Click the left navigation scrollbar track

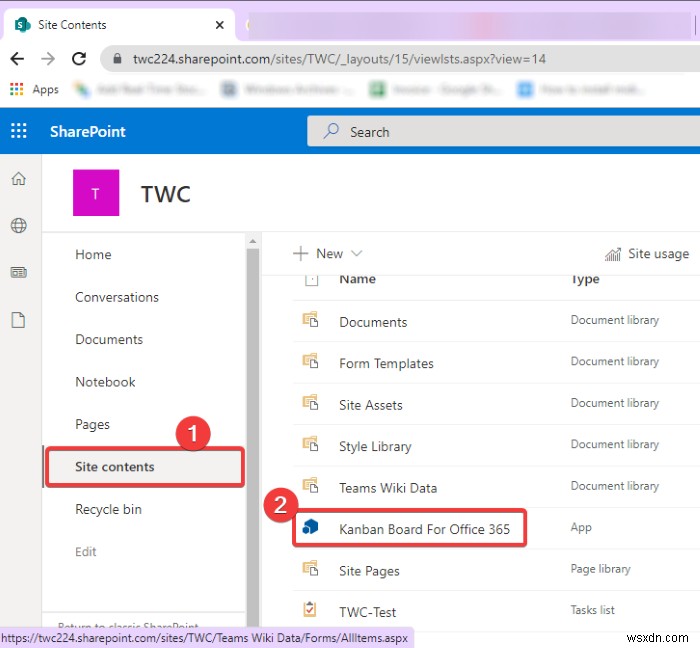(x=253, y=437)
